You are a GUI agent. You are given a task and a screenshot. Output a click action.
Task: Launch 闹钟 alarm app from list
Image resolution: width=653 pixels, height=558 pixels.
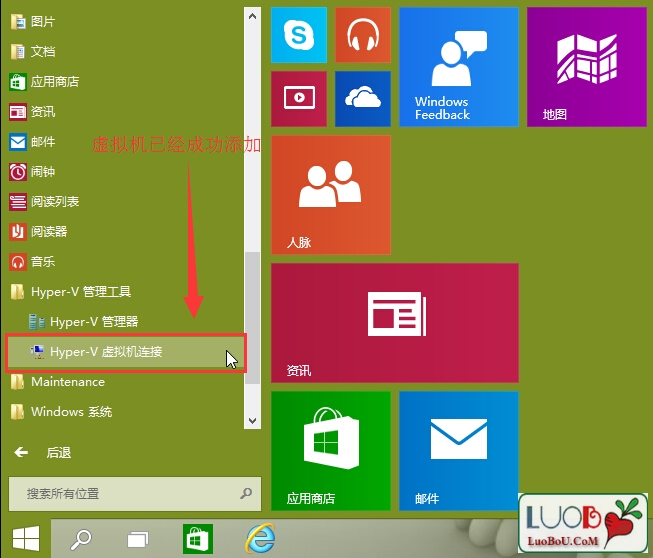pyautogui.click(x=125, y=172)
